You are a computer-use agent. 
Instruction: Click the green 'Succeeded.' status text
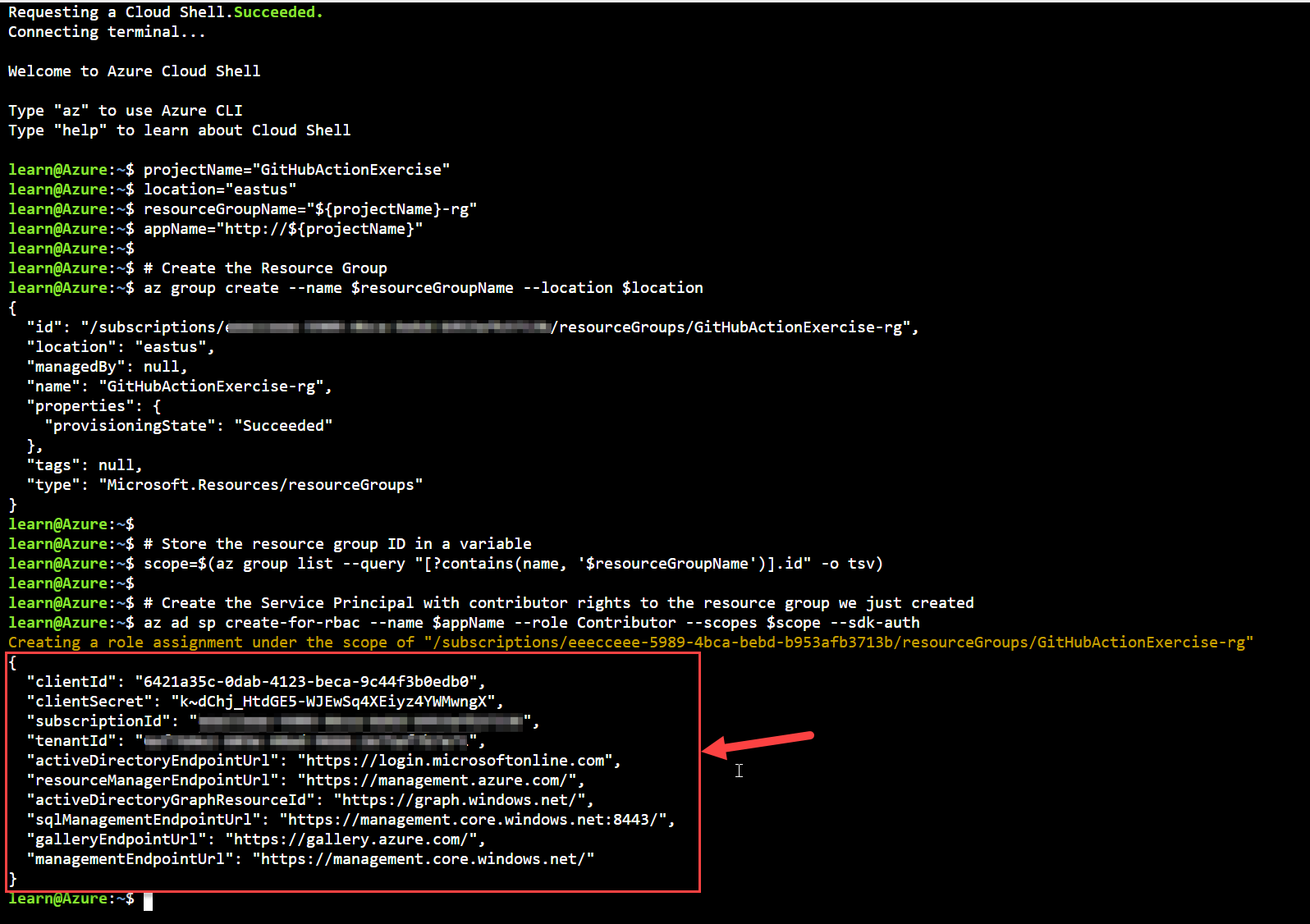[x=278, y=12]
